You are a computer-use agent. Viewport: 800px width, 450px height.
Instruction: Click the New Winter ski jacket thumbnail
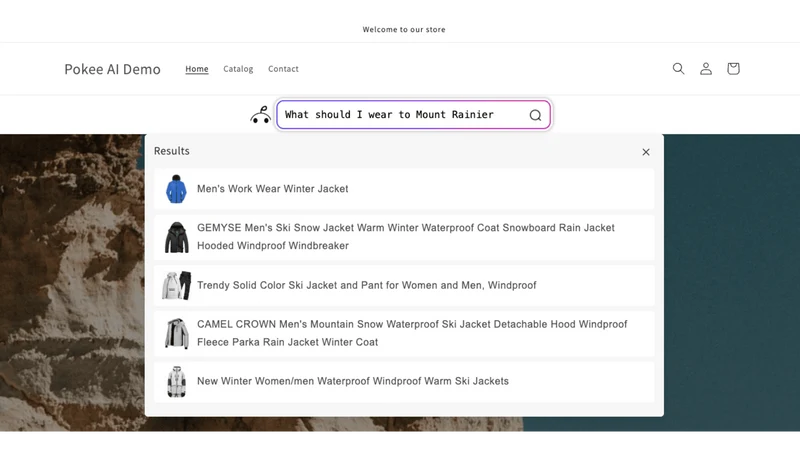click(177, 382)
